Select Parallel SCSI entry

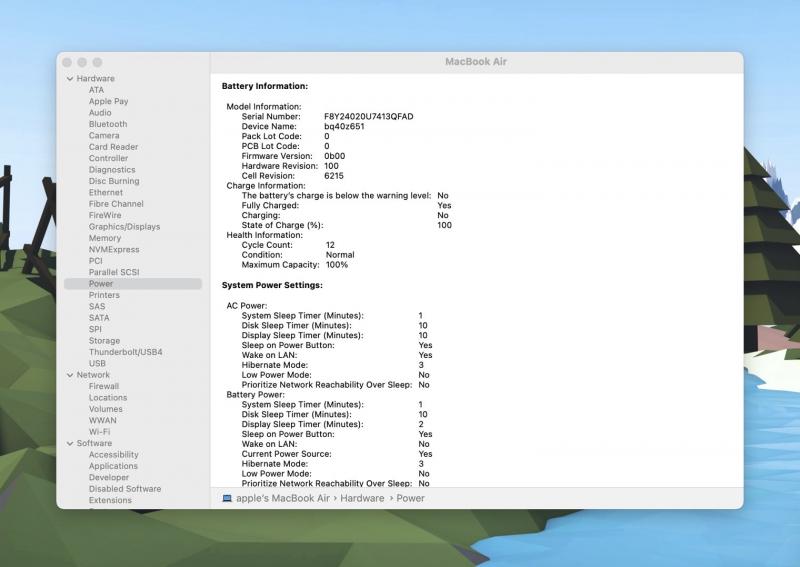114,272
